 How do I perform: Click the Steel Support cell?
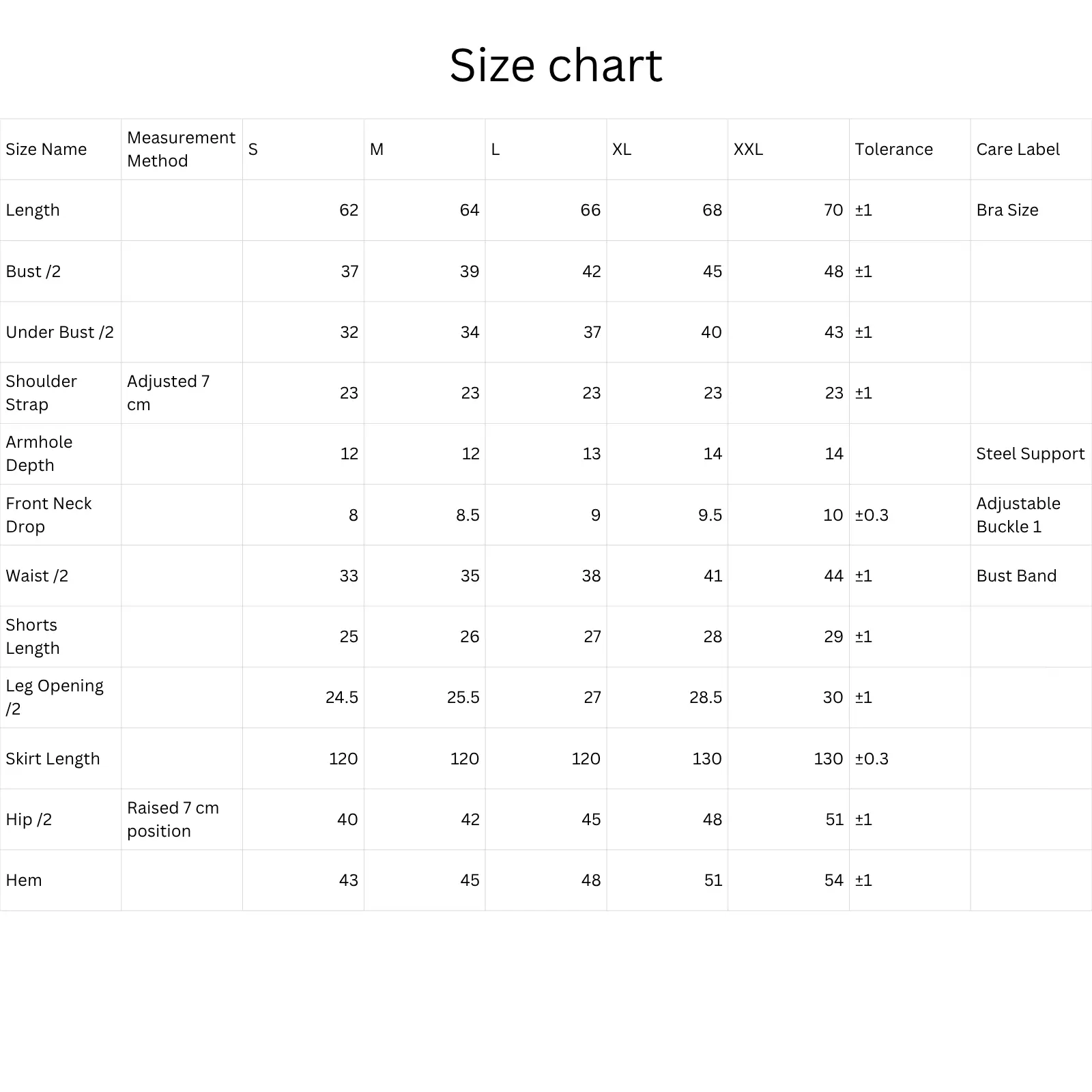click(x=1030, y=454)
